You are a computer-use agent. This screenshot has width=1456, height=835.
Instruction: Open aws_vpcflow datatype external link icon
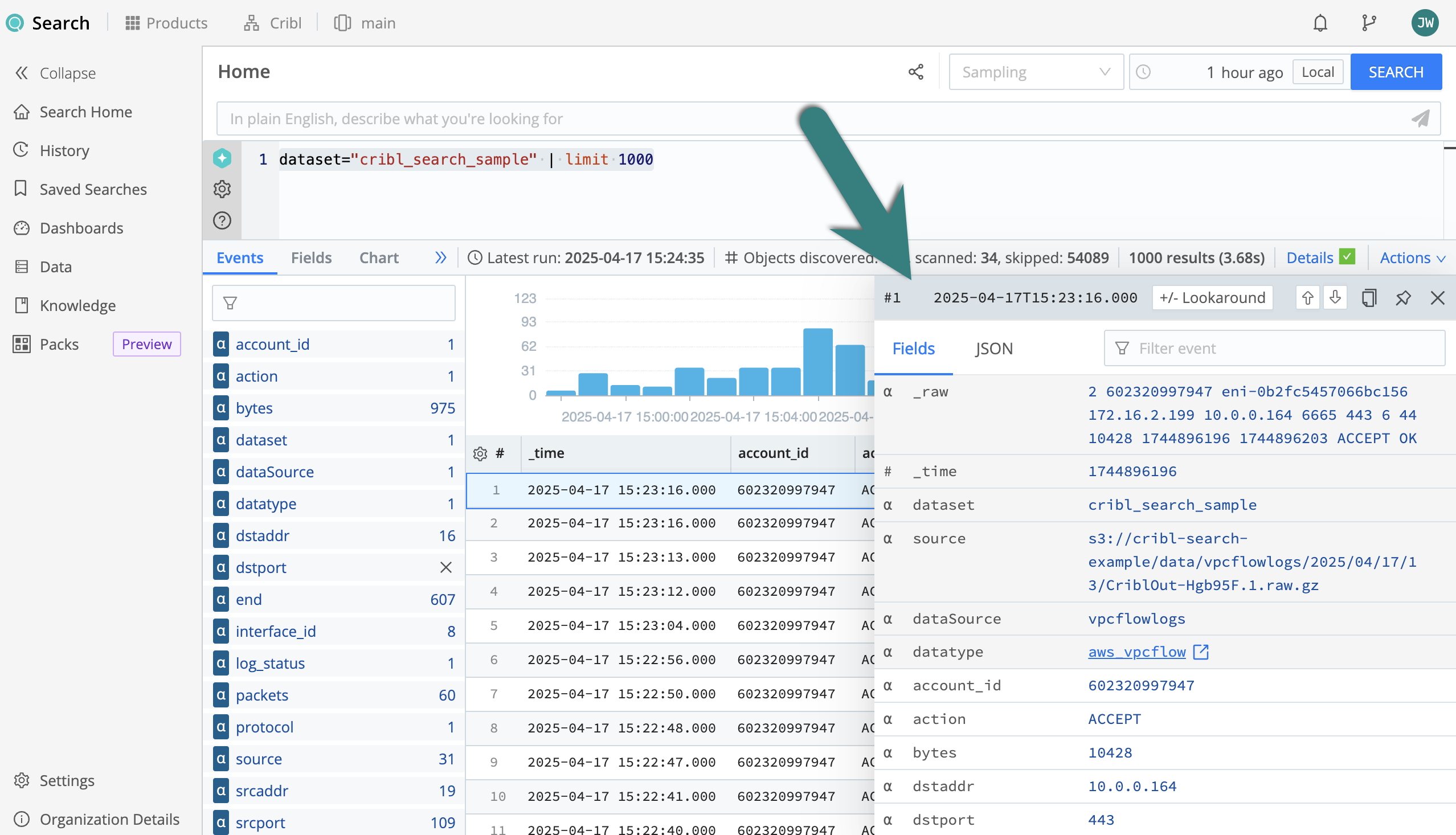[1201, 652]
